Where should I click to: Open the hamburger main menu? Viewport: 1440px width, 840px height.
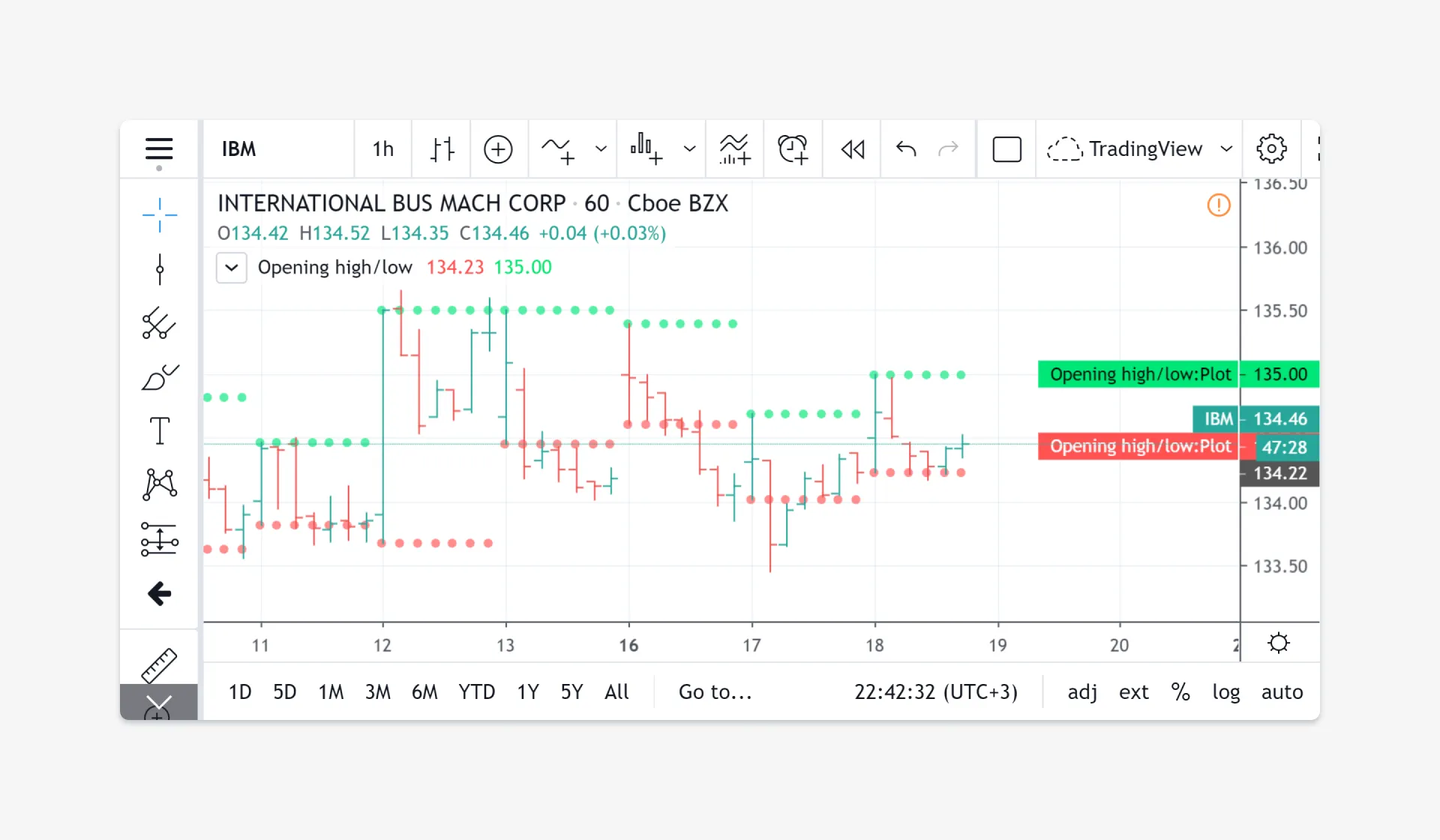159,148
